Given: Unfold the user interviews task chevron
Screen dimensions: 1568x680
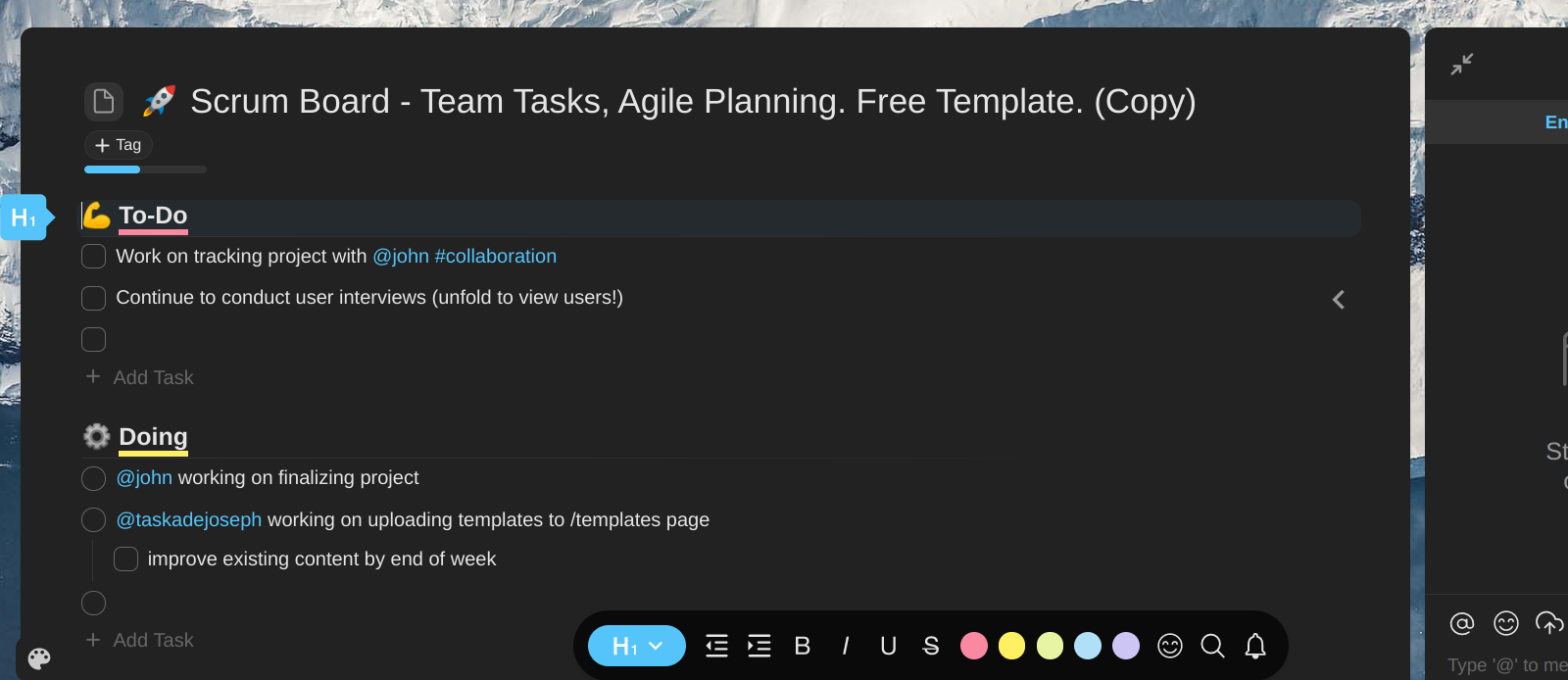Looking at the screenshot, I should [1339, 300].
